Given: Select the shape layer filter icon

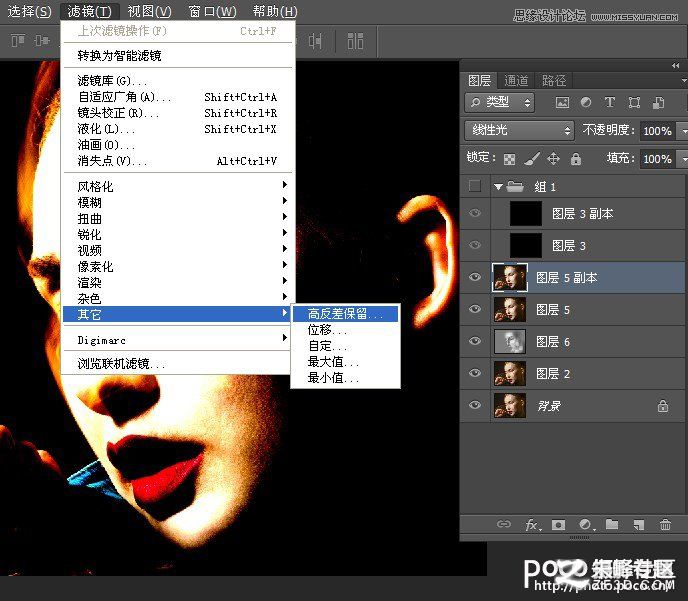Looking at the screenshot, I should pos(634,103).
